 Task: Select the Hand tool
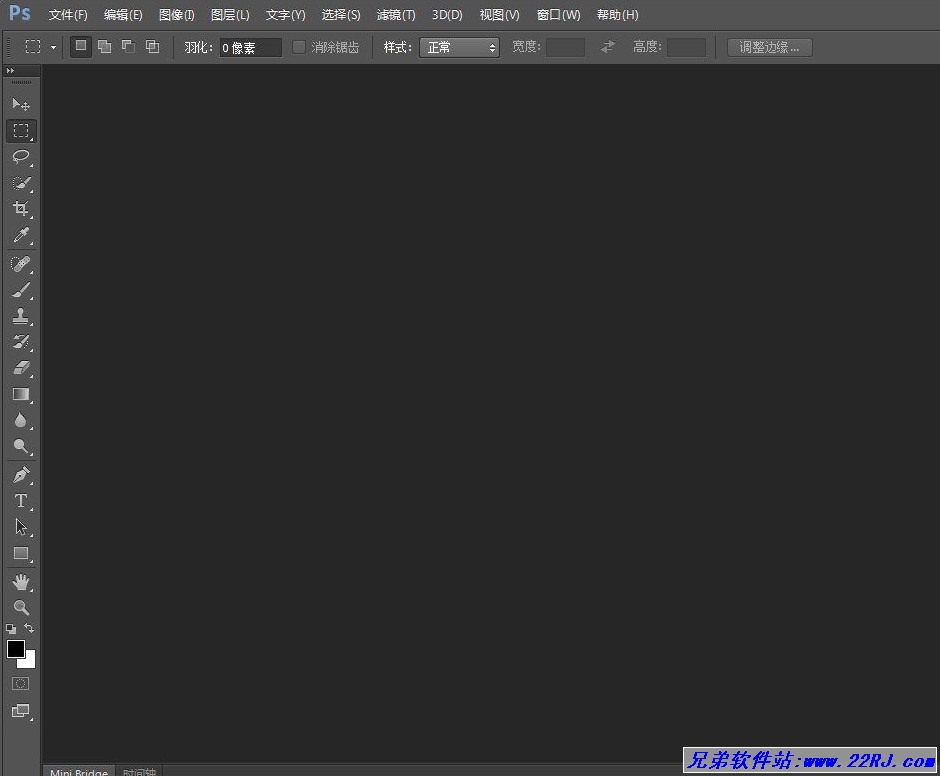(x=20, y=581)
